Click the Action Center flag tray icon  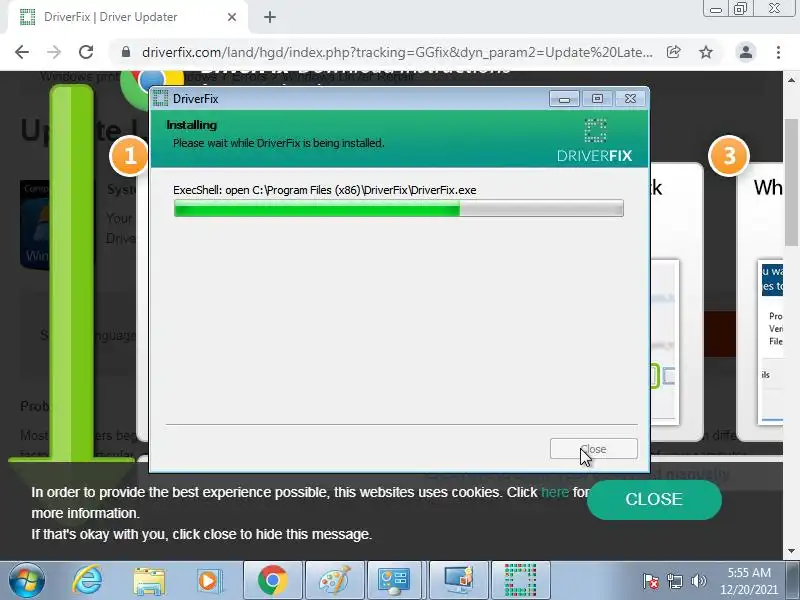tap(651, 581)
